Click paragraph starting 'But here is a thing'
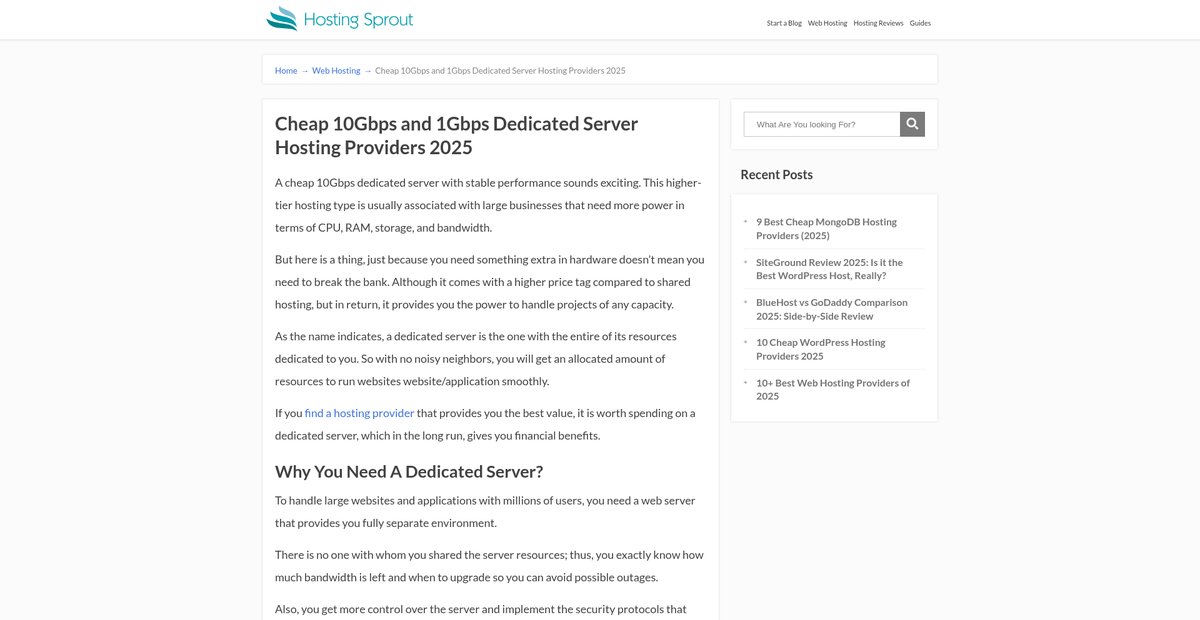The width and height of the screenshot is (1200, 620). [490, 282]
